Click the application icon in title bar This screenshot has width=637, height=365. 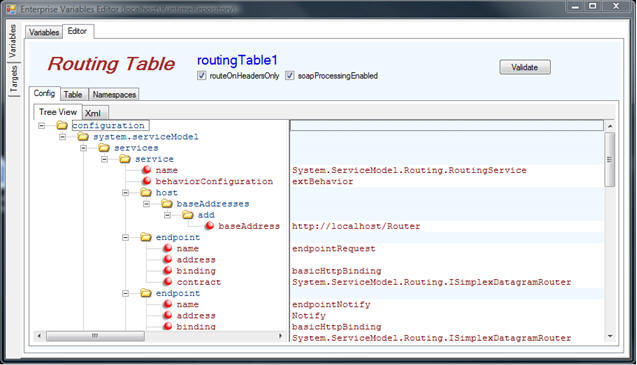click(x=11, y=9)
